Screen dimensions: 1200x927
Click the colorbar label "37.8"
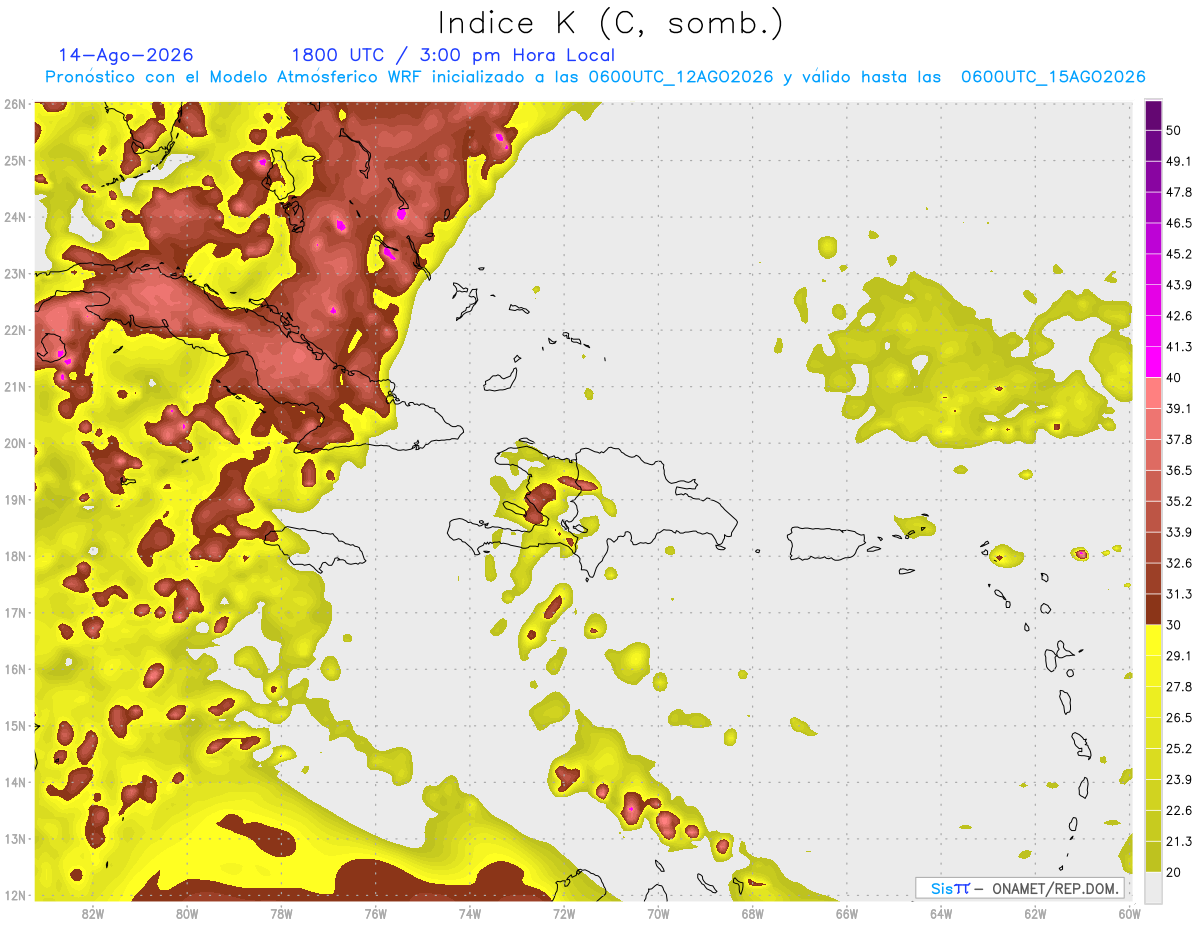click(1179, 439)
